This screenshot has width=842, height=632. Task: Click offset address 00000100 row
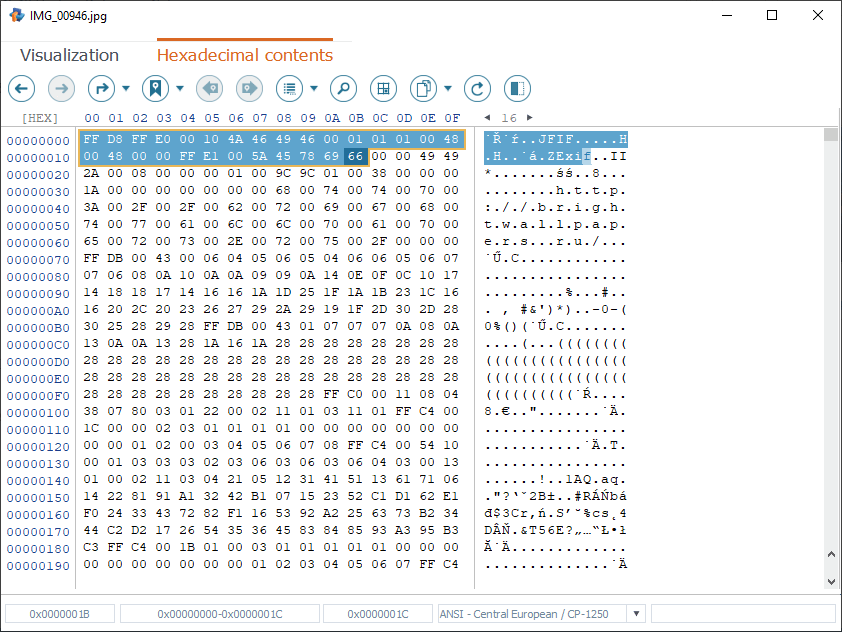38,413
